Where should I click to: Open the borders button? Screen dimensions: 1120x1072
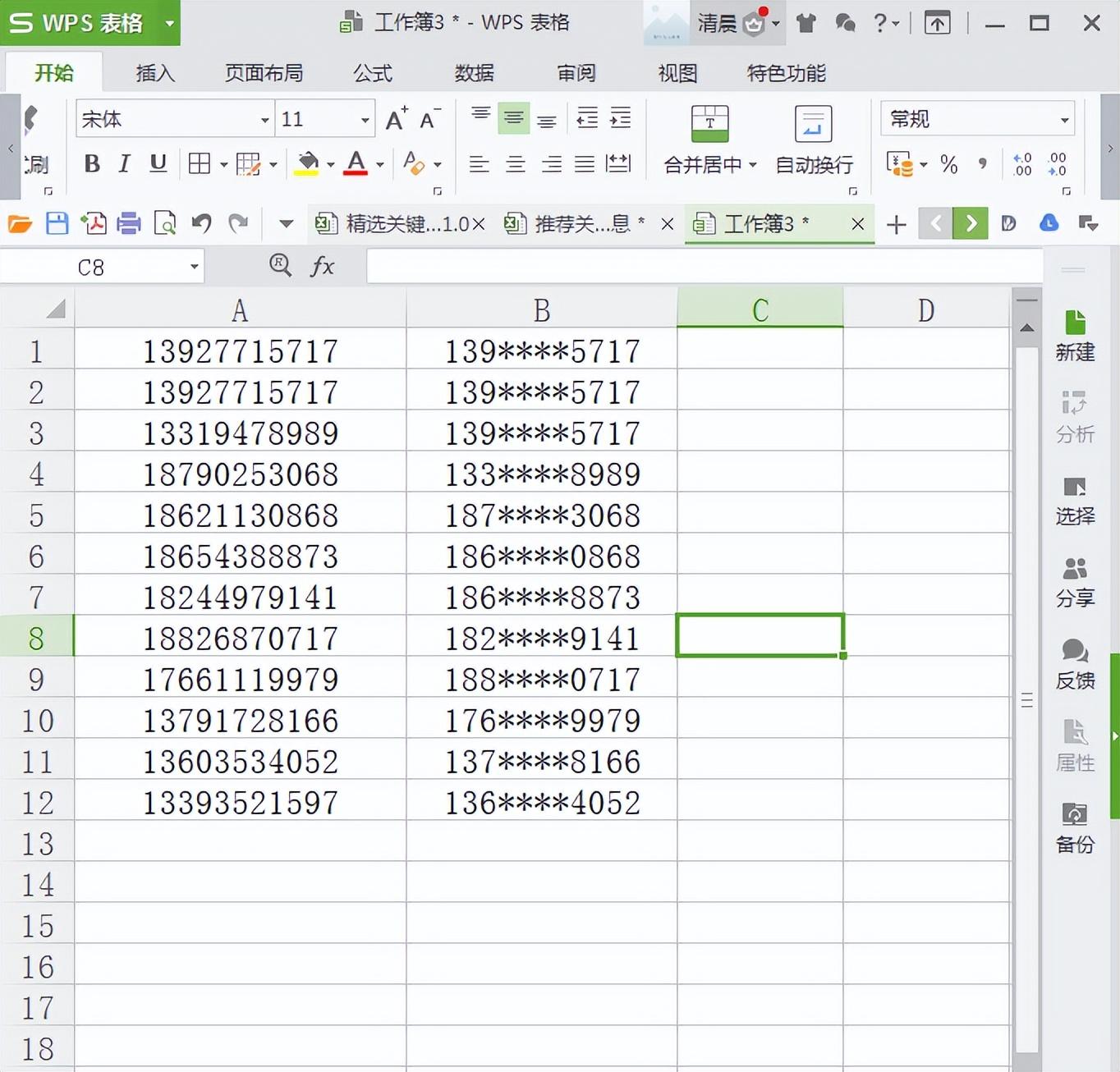coord(200,163)
